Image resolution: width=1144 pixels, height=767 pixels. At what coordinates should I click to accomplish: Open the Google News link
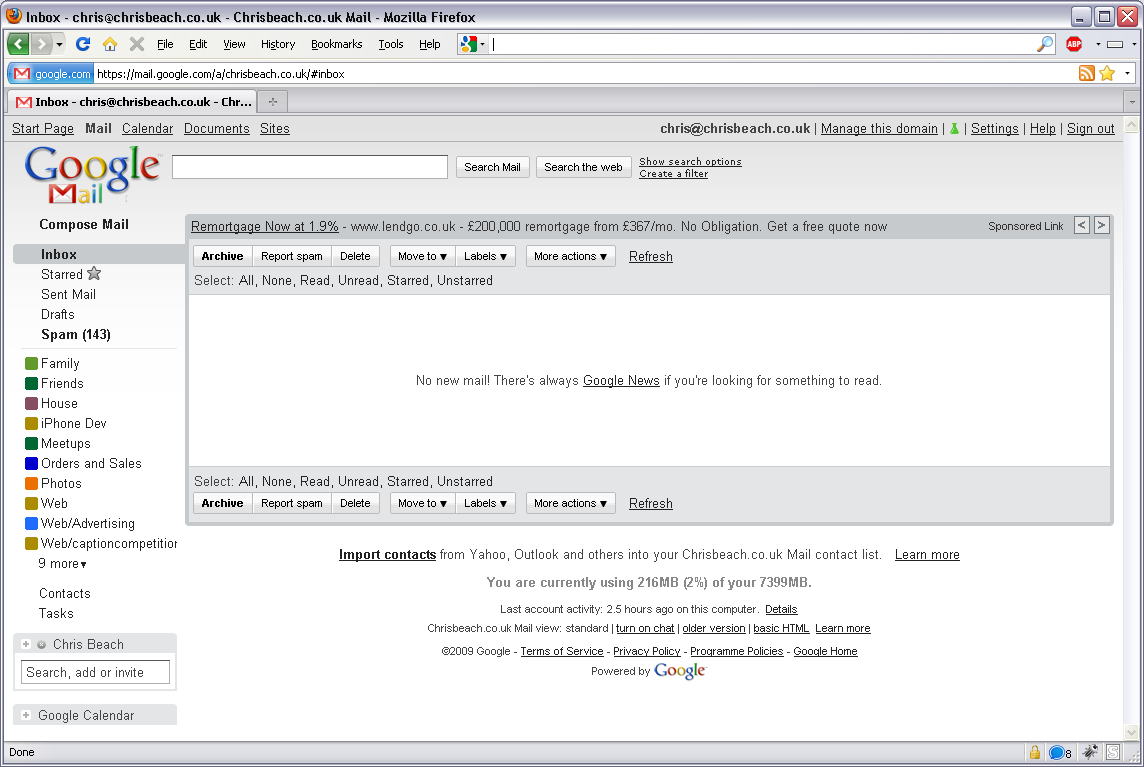coord(621,380)
